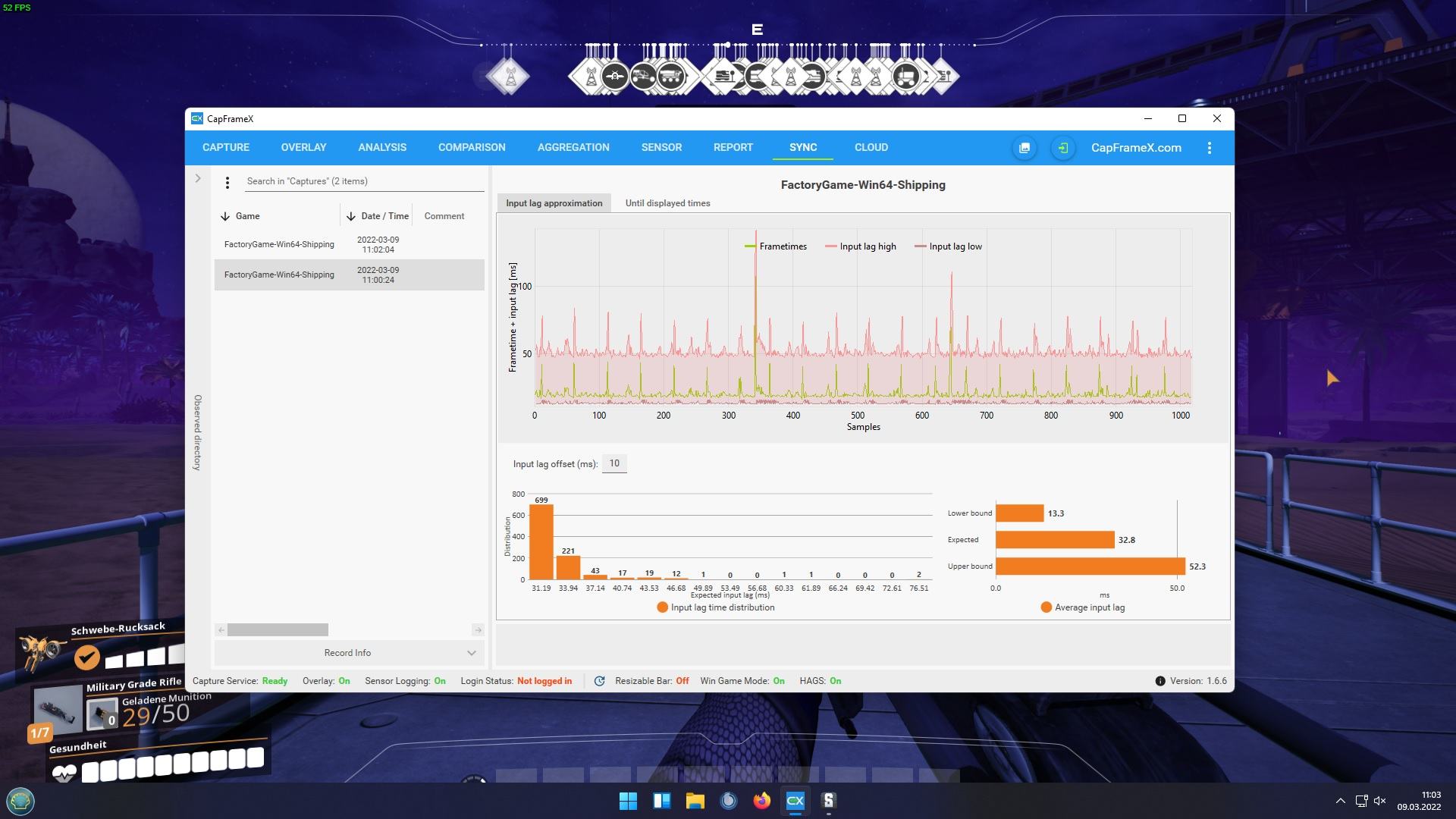Open the screenshot gallery icon in header
Screen dimensions: 1456x819
1025,148
